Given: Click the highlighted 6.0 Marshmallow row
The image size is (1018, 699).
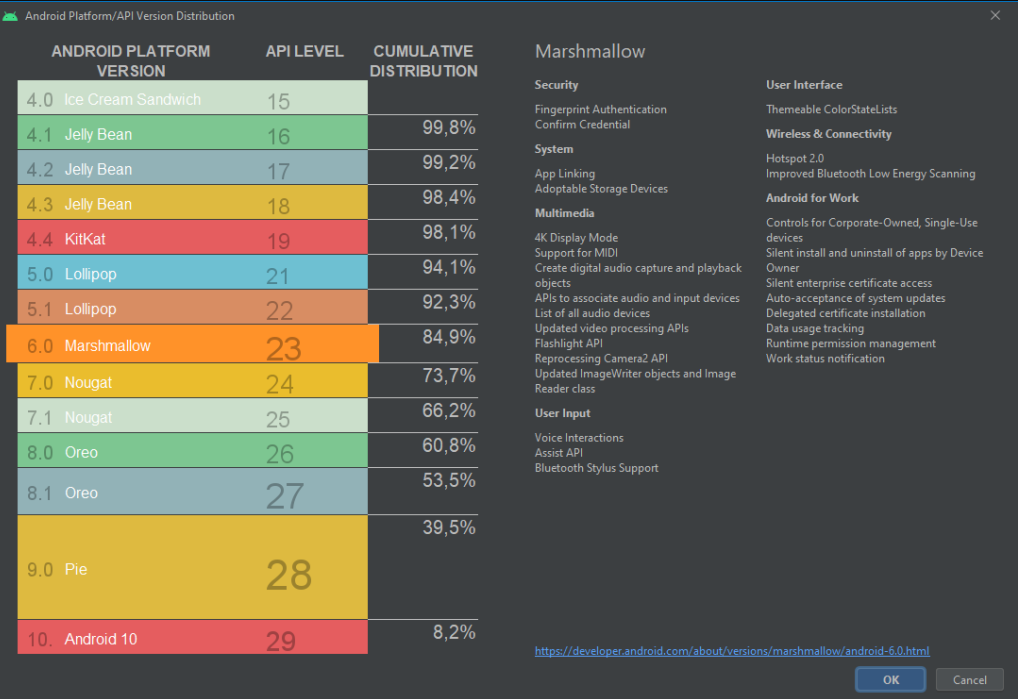Looking at the screenshot, I should (192, 345).
